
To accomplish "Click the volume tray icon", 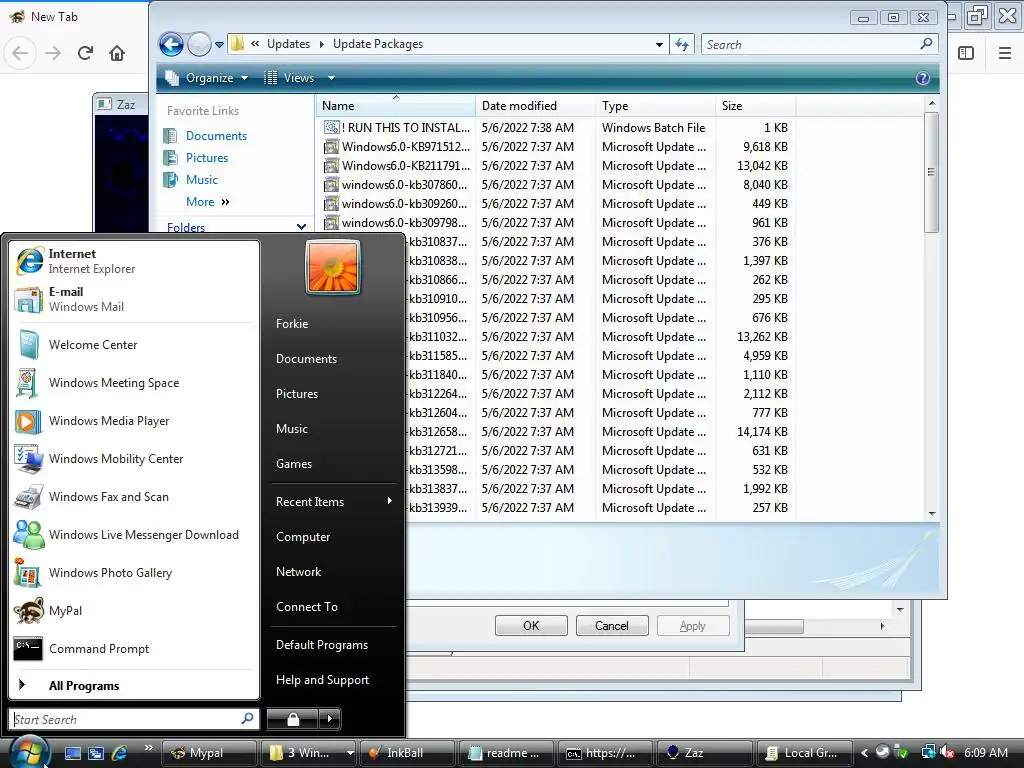I will click(948, 753).
